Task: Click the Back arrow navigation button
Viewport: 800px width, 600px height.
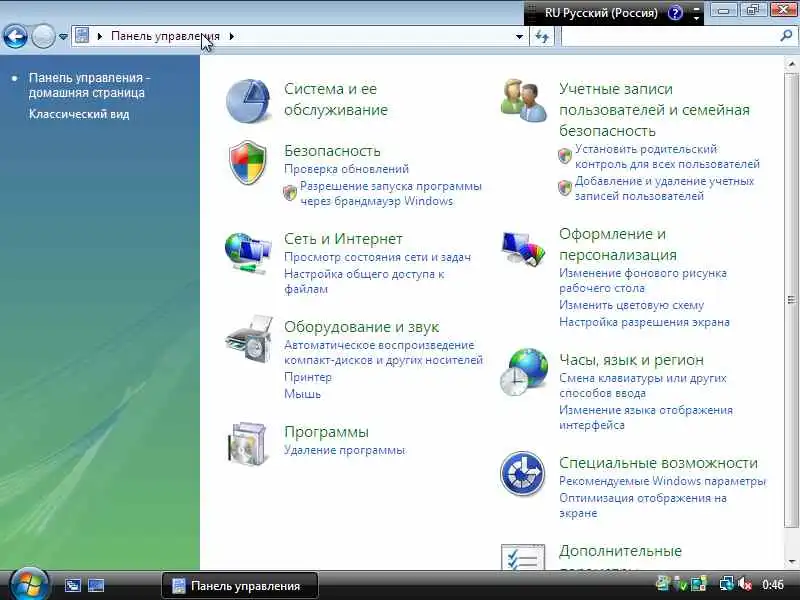Action: [15, 36]
